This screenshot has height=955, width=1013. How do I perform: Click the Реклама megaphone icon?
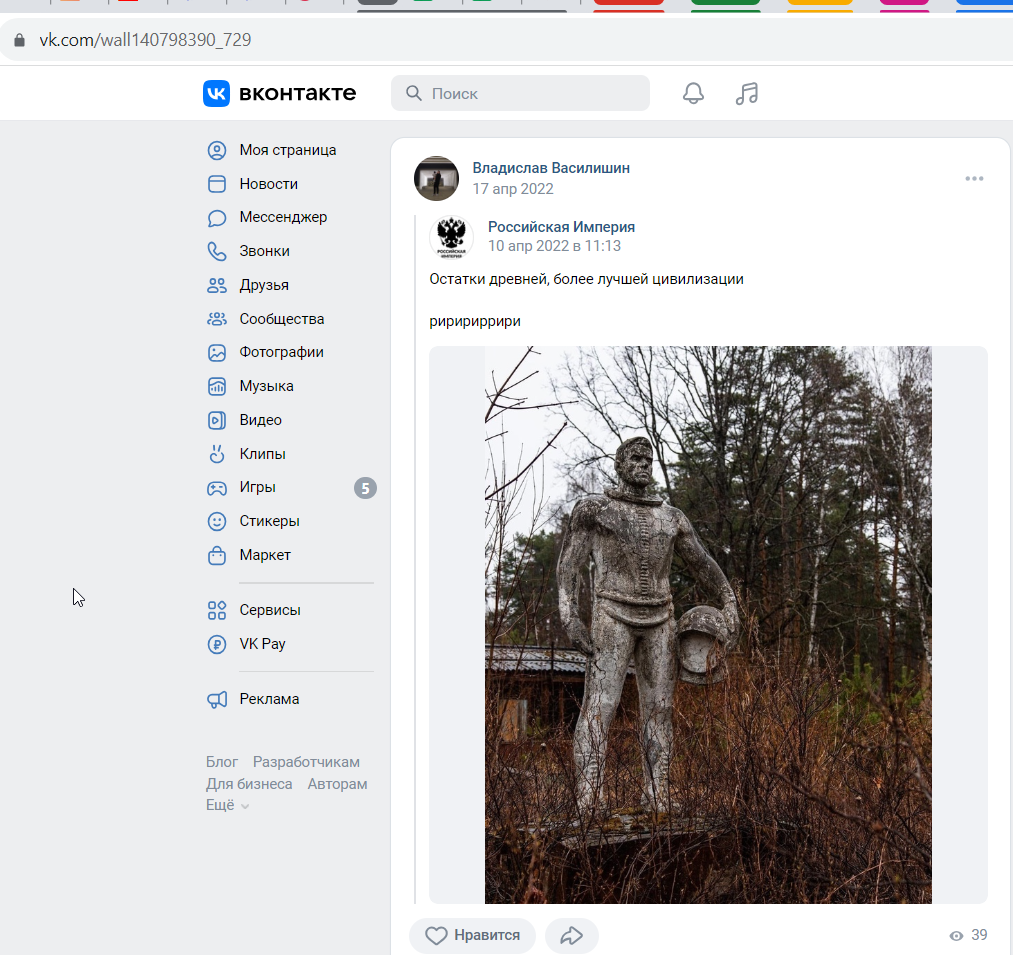click(217, 700)
